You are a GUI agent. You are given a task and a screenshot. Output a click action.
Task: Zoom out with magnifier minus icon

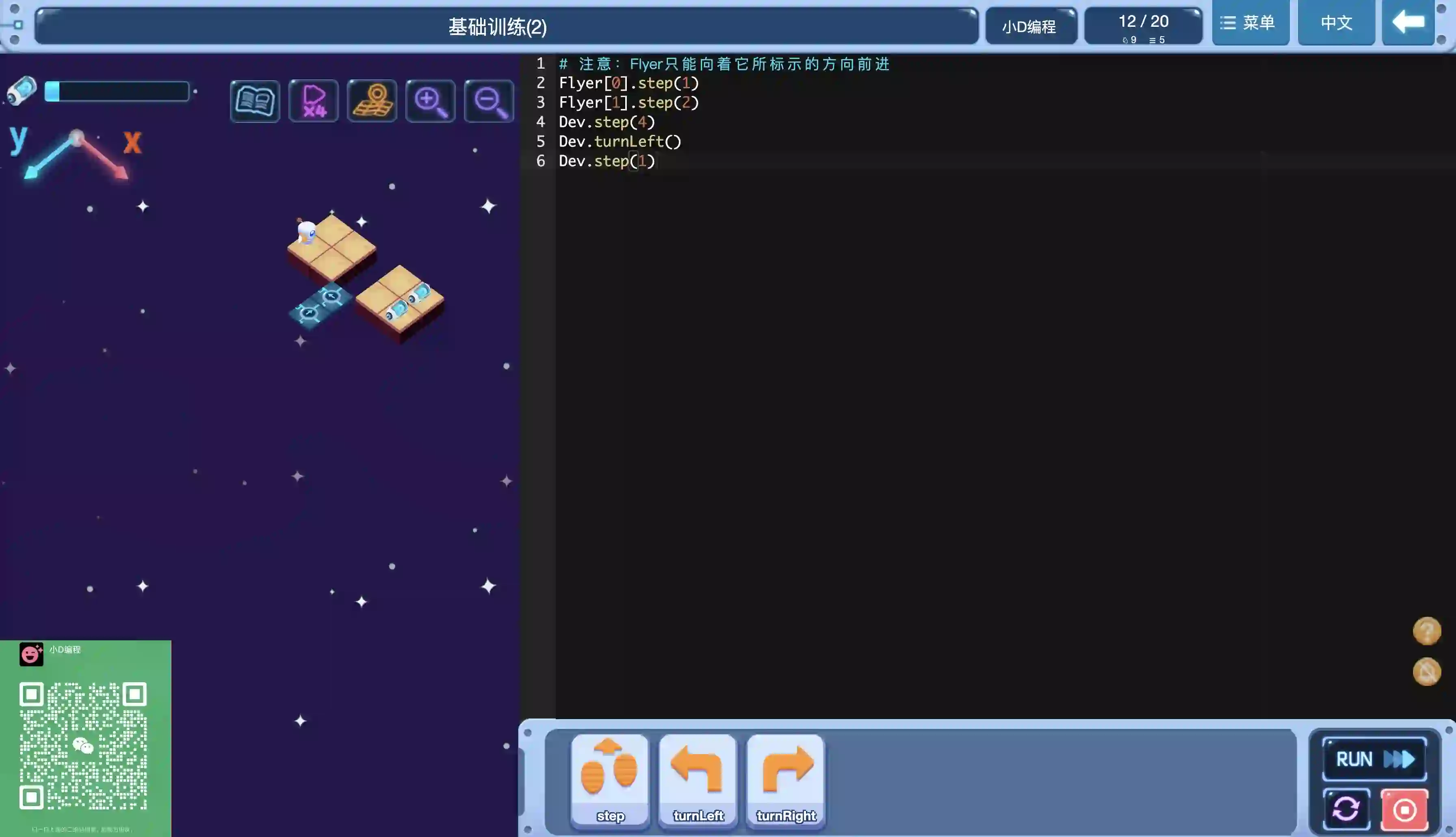489,101
